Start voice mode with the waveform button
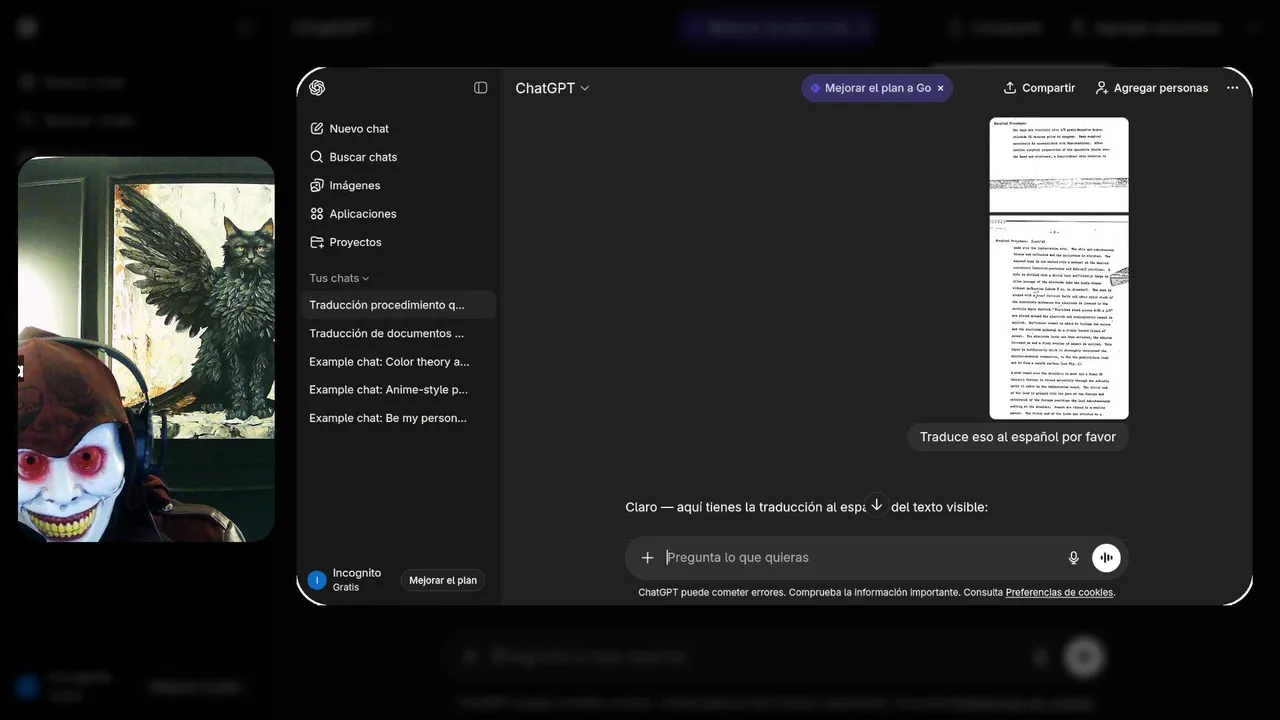The image size is (1280, 720). pos(1106,558)
